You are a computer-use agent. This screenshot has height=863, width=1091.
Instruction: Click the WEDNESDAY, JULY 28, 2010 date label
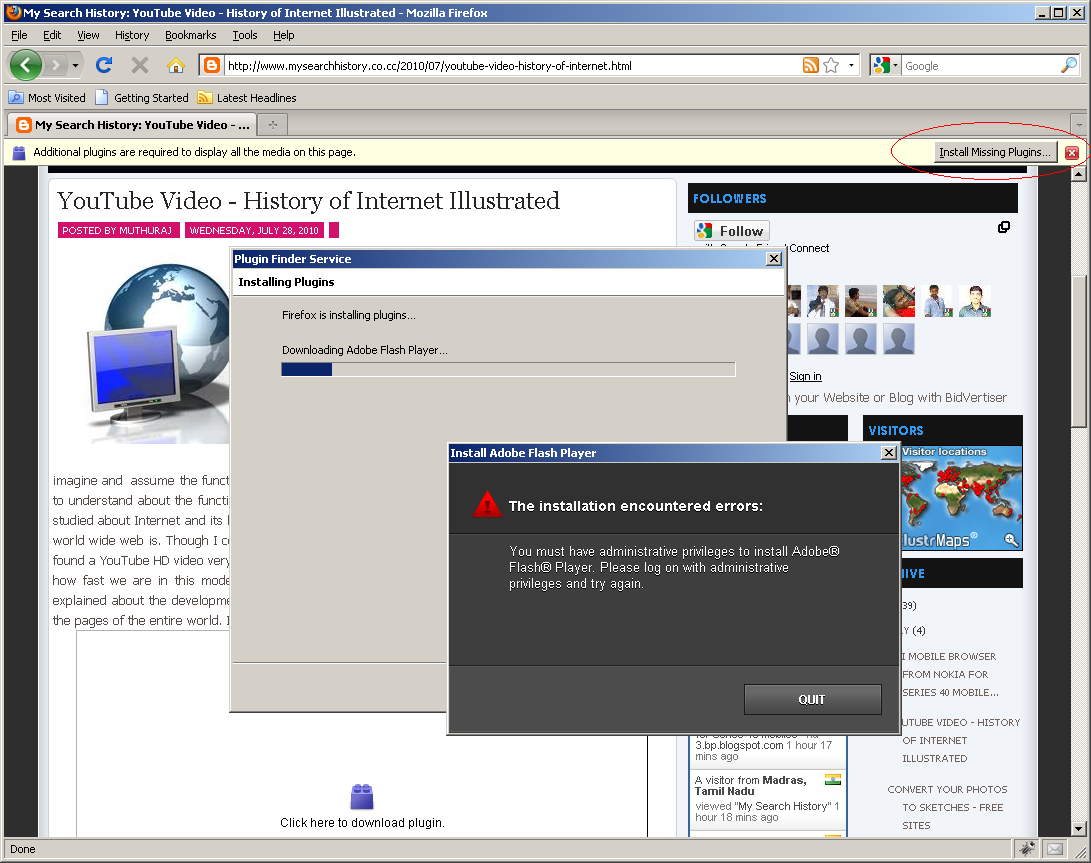coord(254,230)
